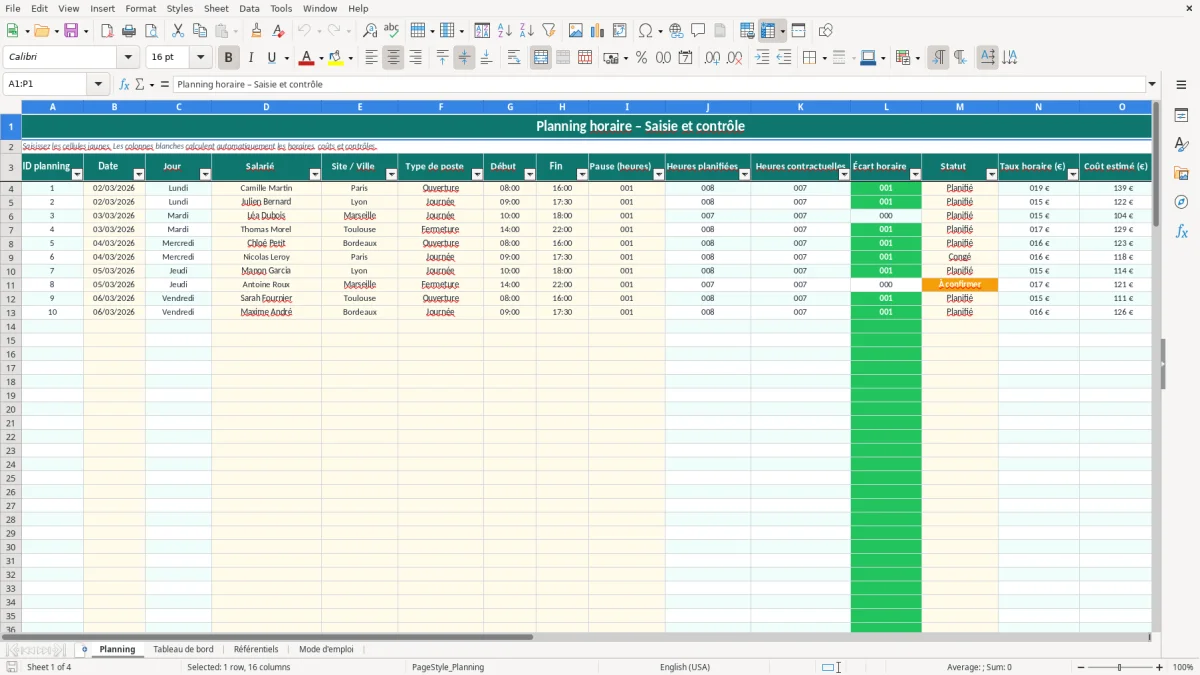Select row 11 header
This screenshot has height=675, width=1200.
coord(11,285)
